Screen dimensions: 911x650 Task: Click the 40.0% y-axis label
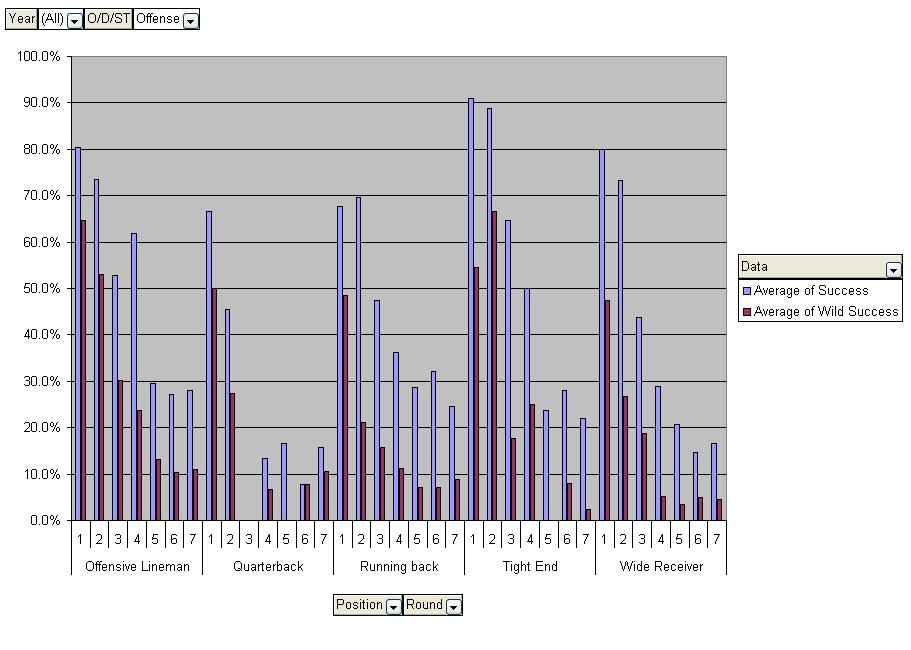tap(42, 335)
